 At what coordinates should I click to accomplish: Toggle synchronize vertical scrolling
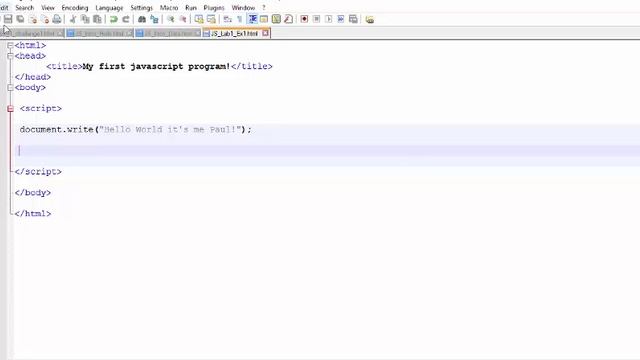tap(199, 19)
